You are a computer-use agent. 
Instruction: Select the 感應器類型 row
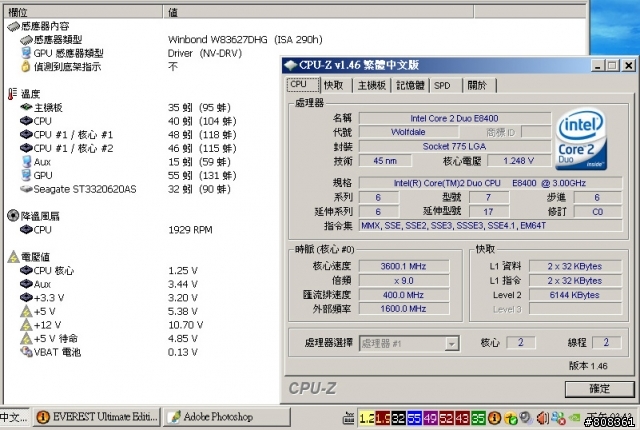[171, 40]
